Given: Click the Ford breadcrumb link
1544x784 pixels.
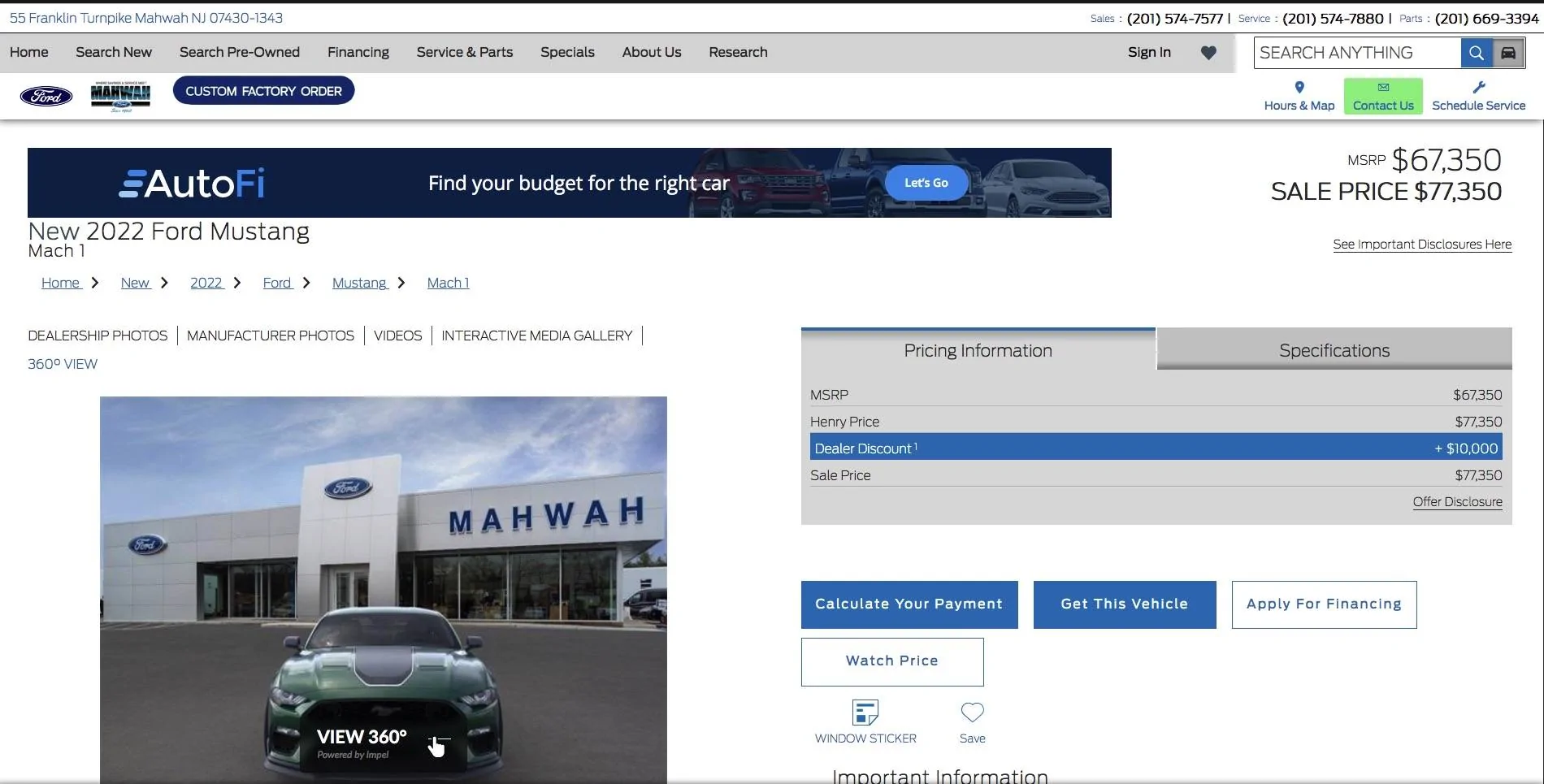Looking at the screenshot, I should point(277,283).
